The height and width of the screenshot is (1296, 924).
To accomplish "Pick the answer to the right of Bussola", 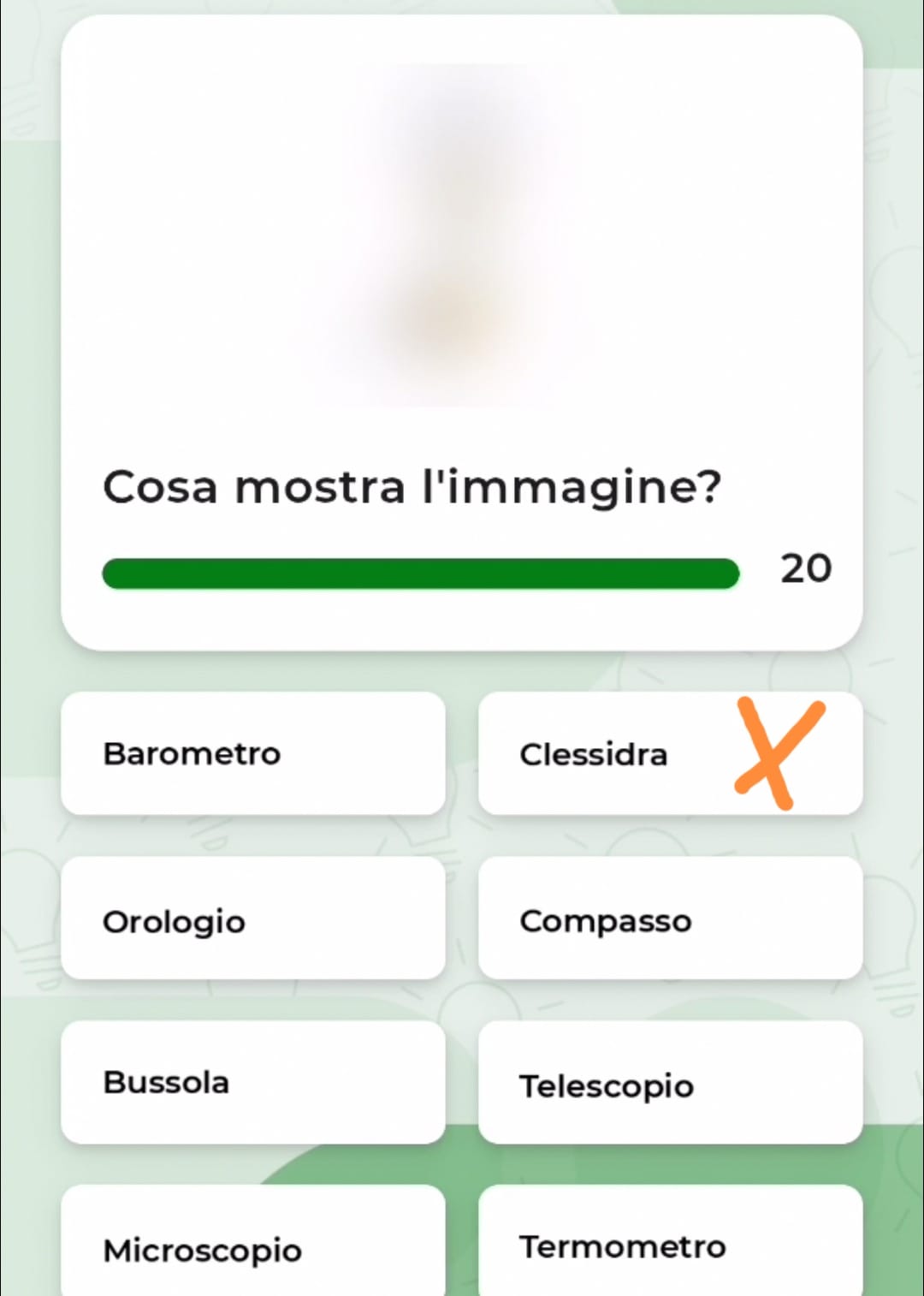I will pos(670,1082).
